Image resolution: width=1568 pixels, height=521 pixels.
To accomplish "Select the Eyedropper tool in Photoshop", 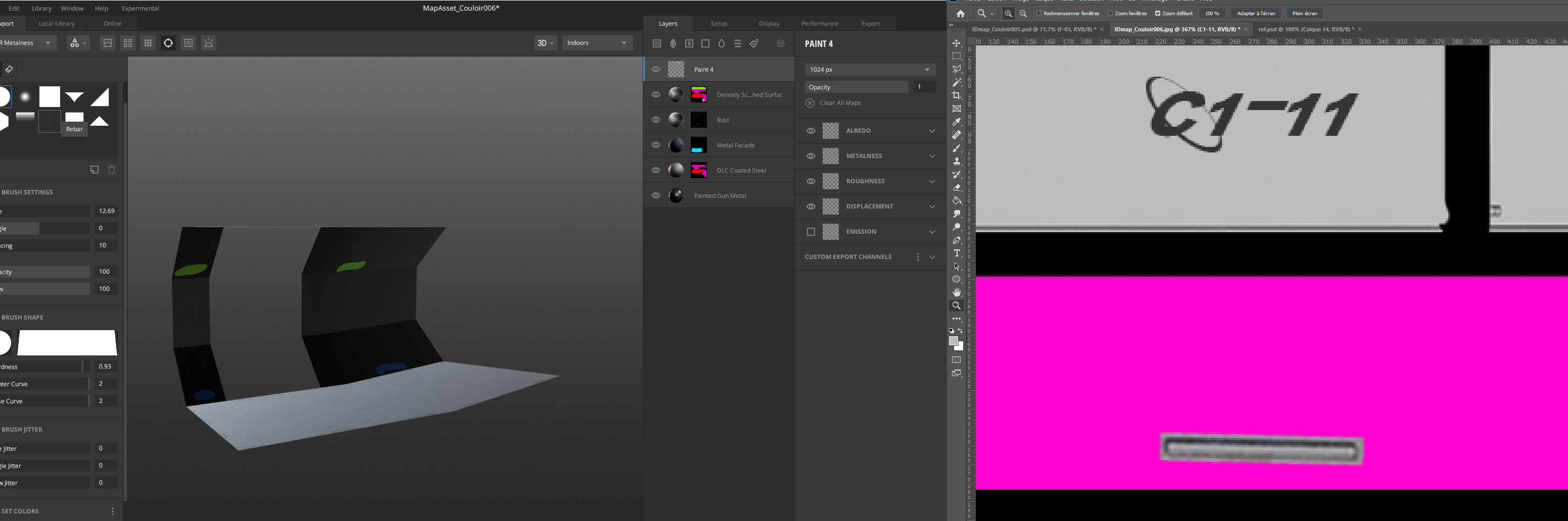I will (x=957, y=122).
